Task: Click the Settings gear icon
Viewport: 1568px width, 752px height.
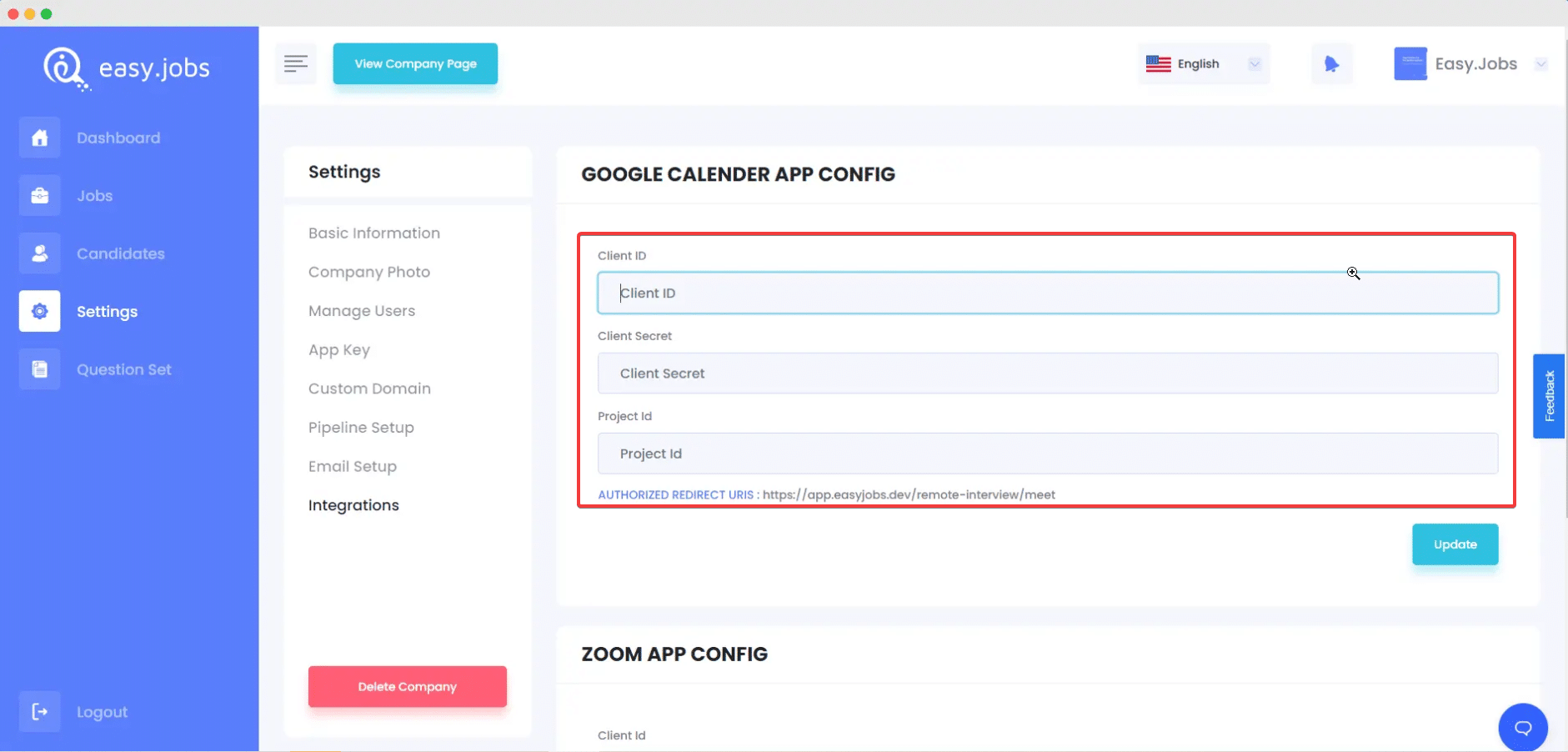Action: pos(40,311)
